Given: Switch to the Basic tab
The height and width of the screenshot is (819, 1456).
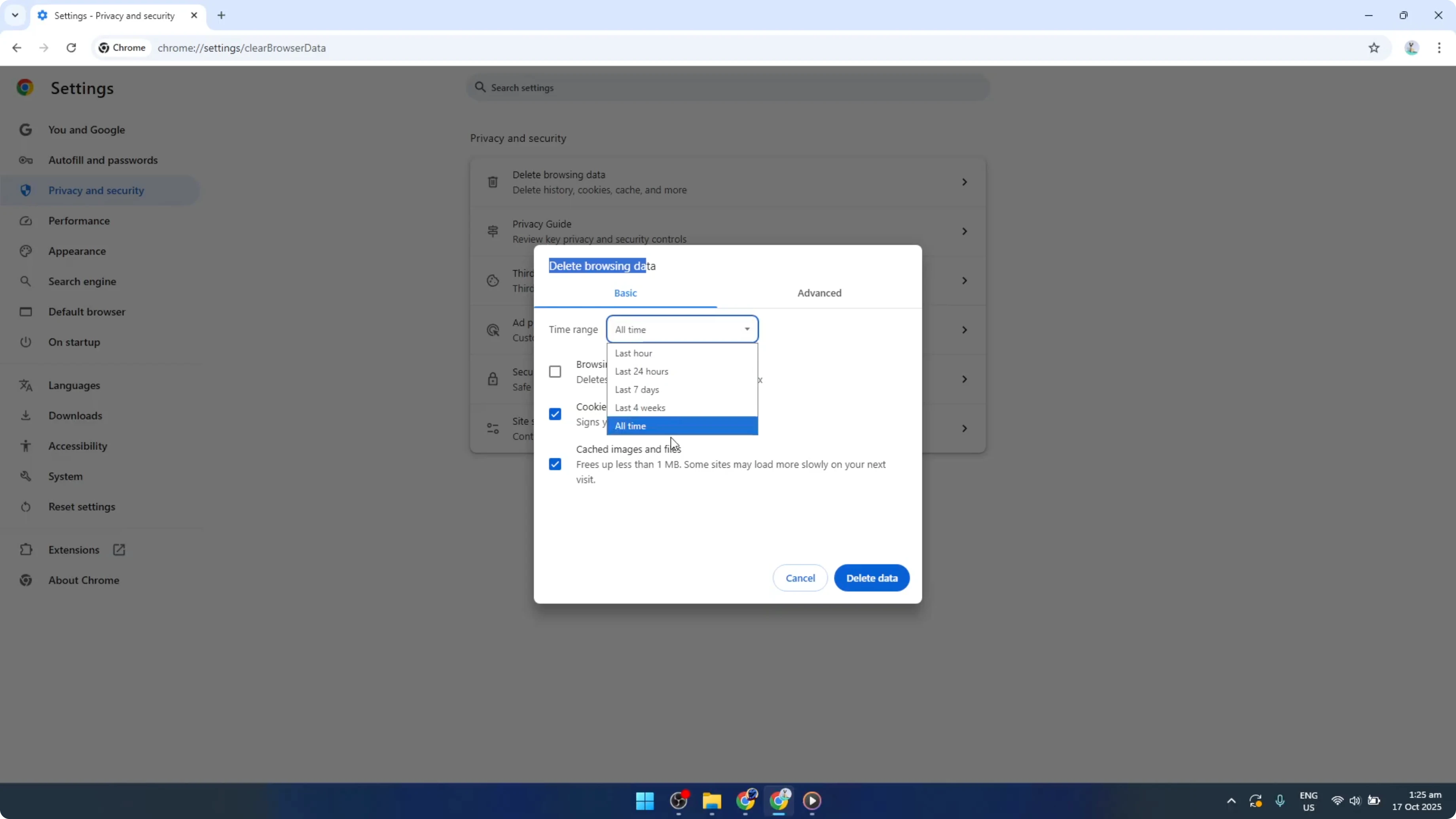Looking at the screenshot, I should click(625, 293).
